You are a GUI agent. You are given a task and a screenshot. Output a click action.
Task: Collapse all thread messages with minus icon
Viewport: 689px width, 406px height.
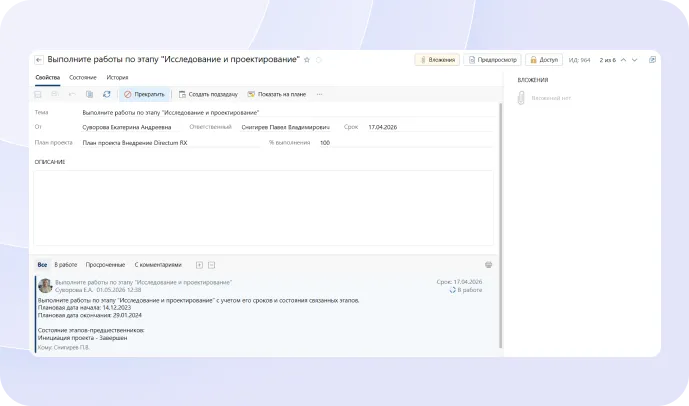point(212,265)
